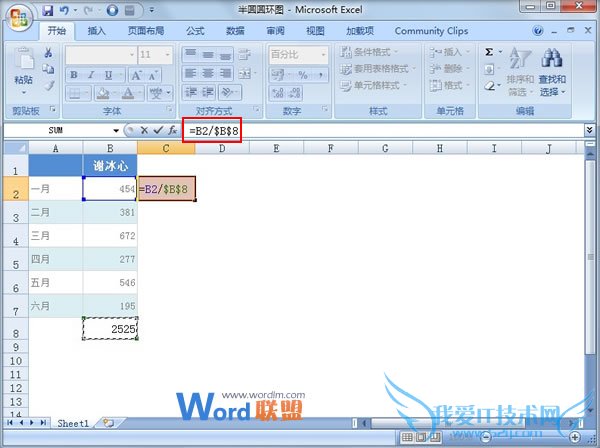Image resolution: width=600 pixels, height=448 pixels.
Task: Click the Wrap Text icon
Action: 245,55
